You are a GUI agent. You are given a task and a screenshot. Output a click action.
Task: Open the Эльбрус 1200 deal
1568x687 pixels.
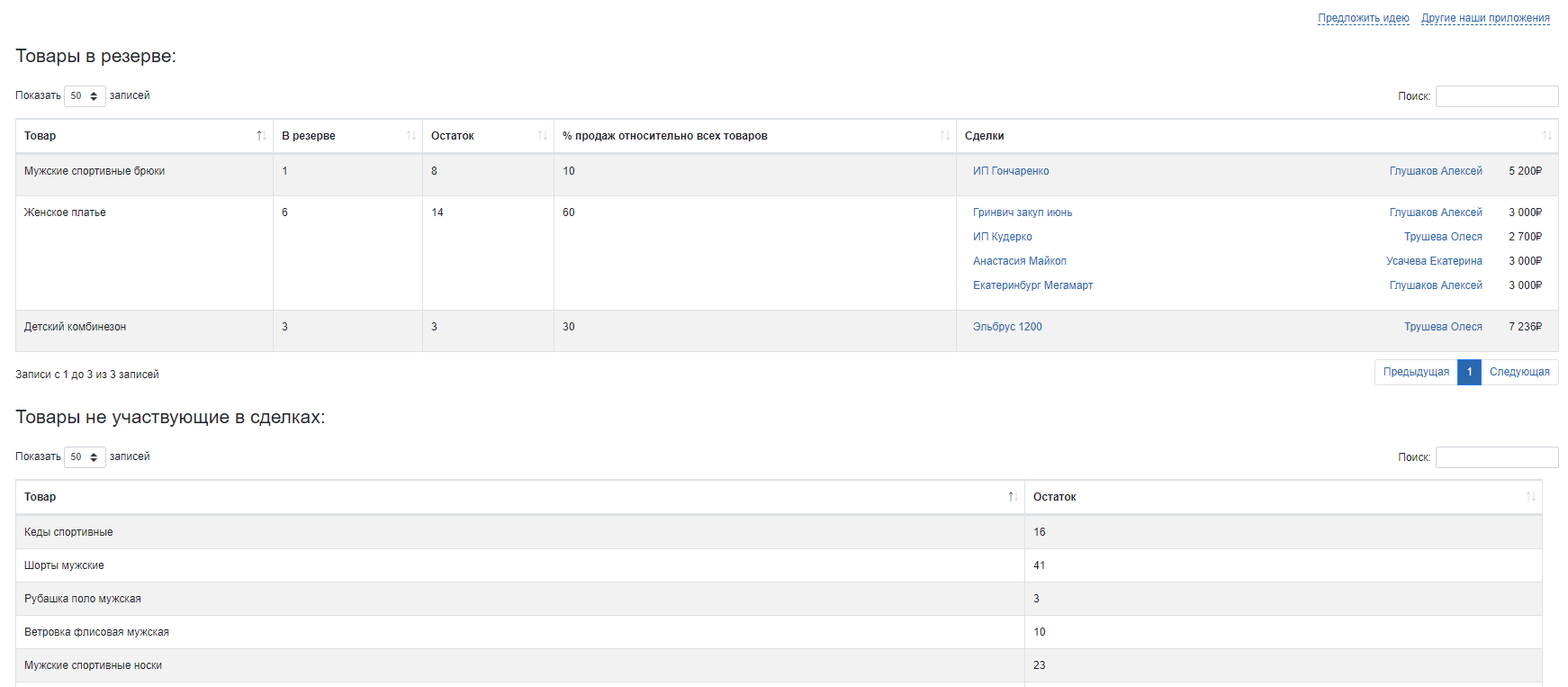click(x=1006, y=327)
